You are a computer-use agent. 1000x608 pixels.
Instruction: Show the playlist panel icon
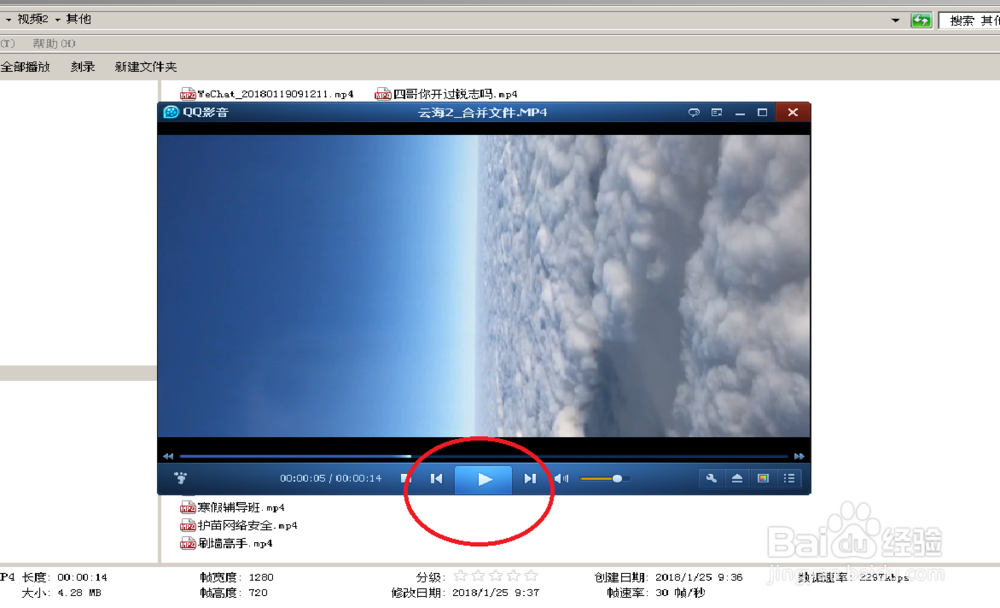click(x=788, y=478)
